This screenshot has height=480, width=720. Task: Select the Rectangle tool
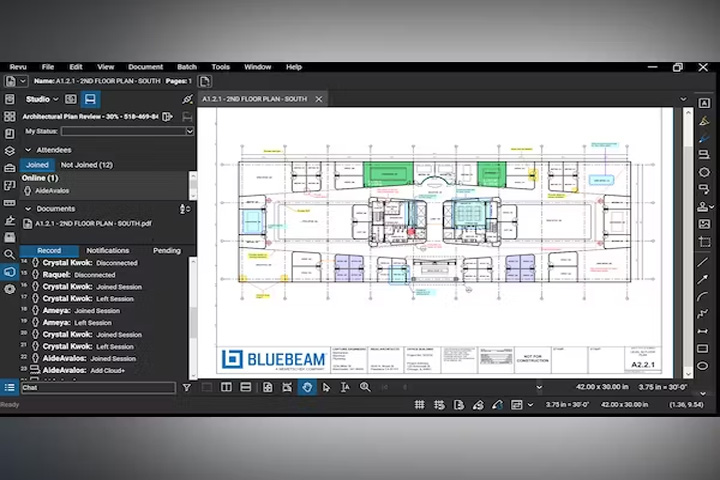tap(703, 349)
